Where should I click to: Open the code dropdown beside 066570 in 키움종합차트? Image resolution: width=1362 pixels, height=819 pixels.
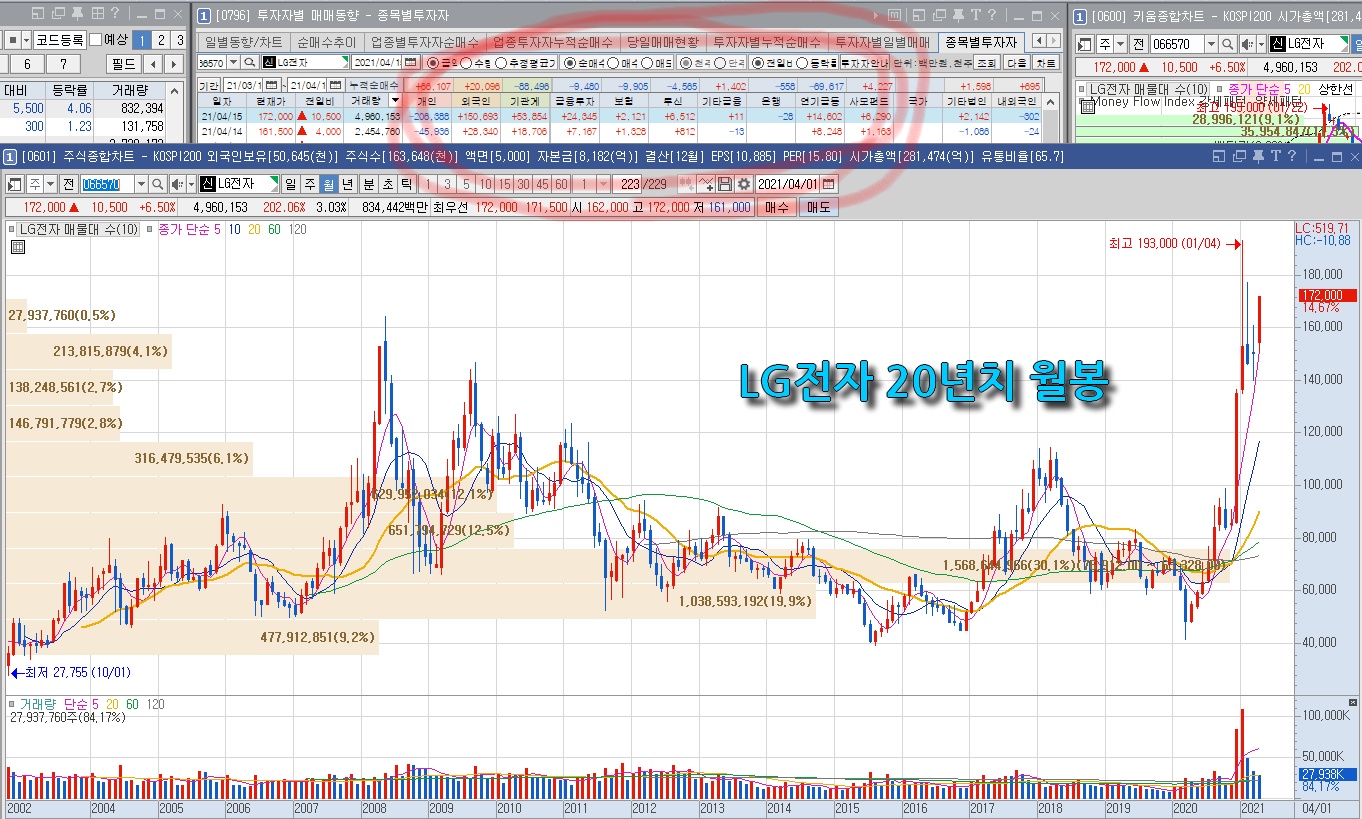(x=1211, y=44)
